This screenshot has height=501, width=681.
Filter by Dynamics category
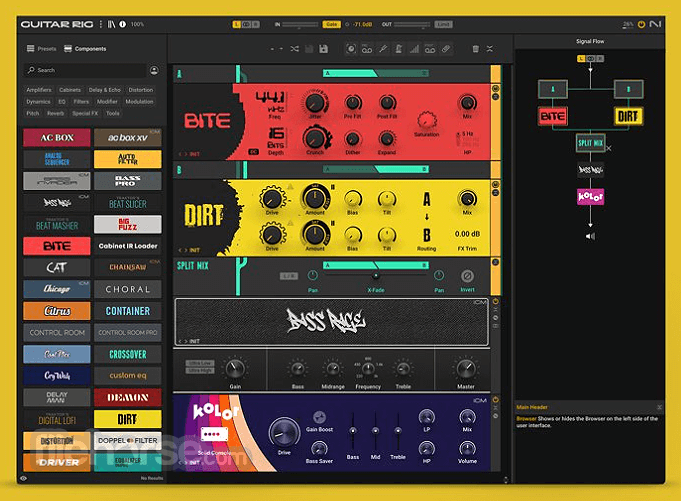click(38, 102)
